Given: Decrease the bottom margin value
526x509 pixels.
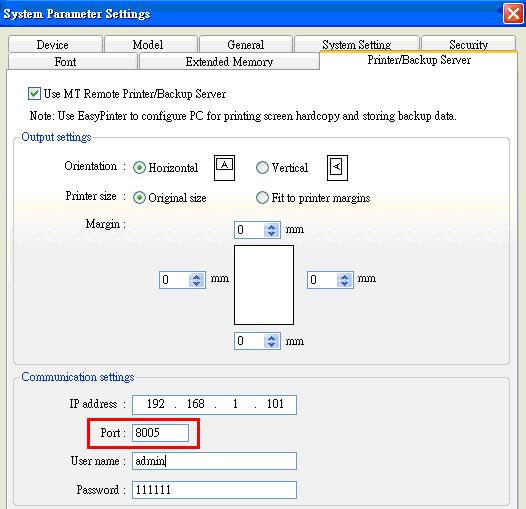Looking at the screenshot, I should (271, 345).
